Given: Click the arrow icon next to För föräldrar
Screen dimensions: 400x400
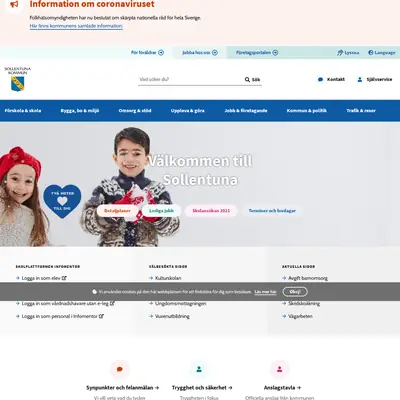Looking at the screenshot, I should 161,52.
